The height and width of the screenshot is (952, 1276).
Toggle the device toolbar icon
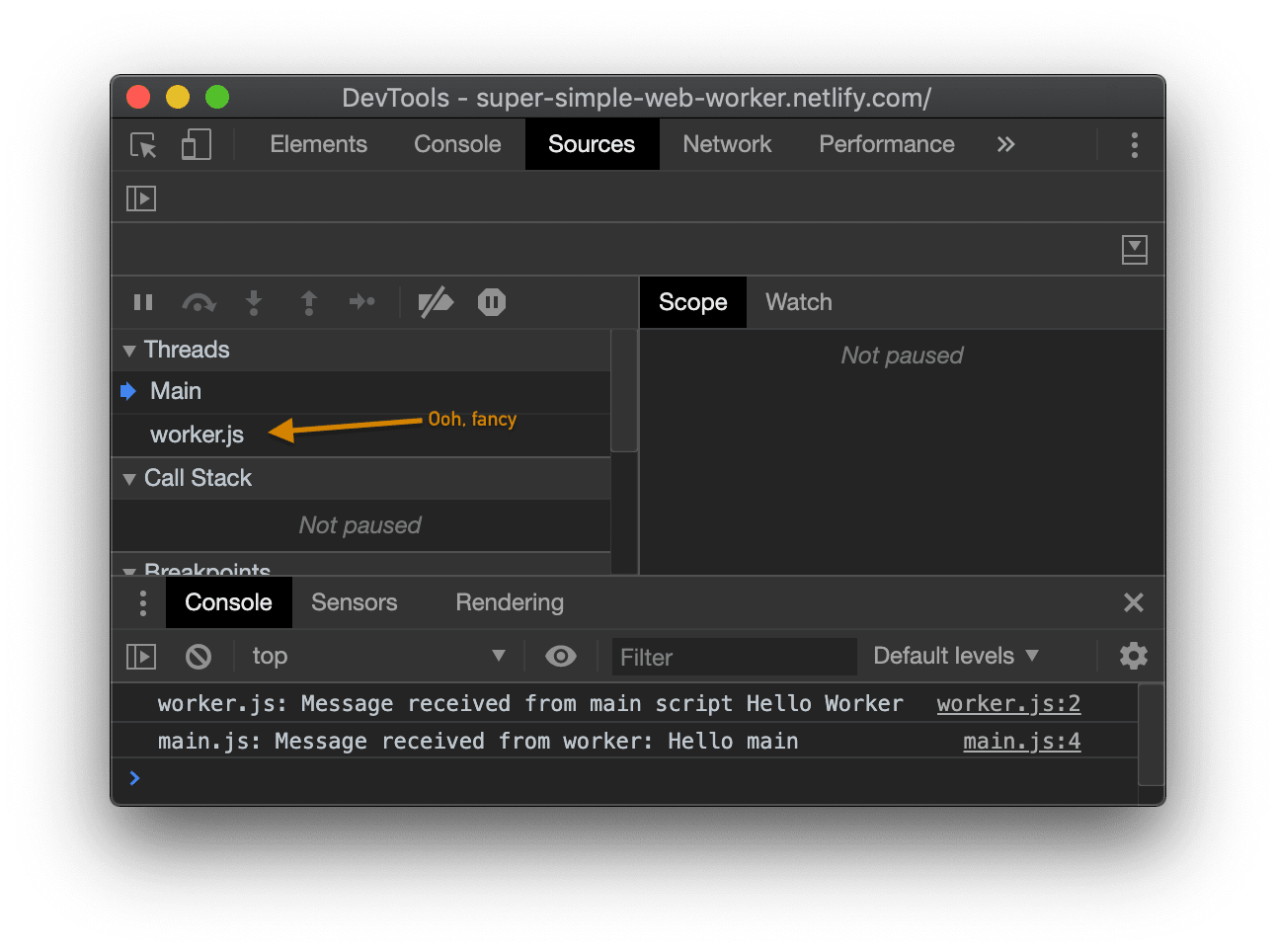tap(196, 144)
